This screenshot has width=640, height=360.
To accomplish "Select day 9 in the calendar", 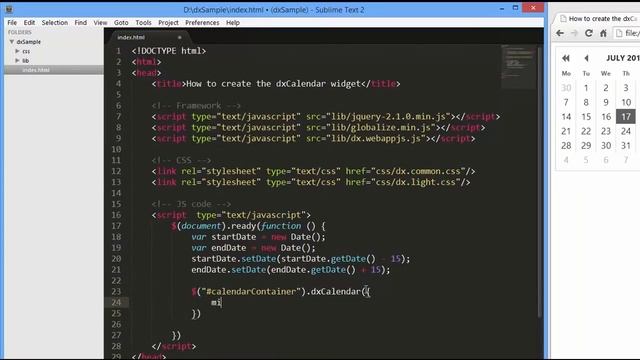I will coord(606,102).
